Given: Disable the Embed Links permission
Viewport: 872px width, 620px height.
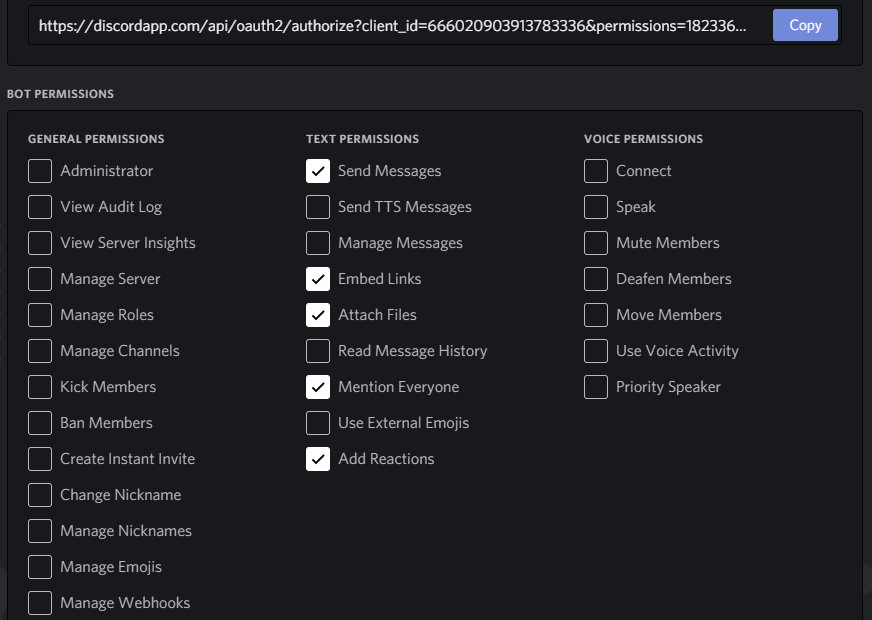Looking at the screenshot, I should [318, 279].
